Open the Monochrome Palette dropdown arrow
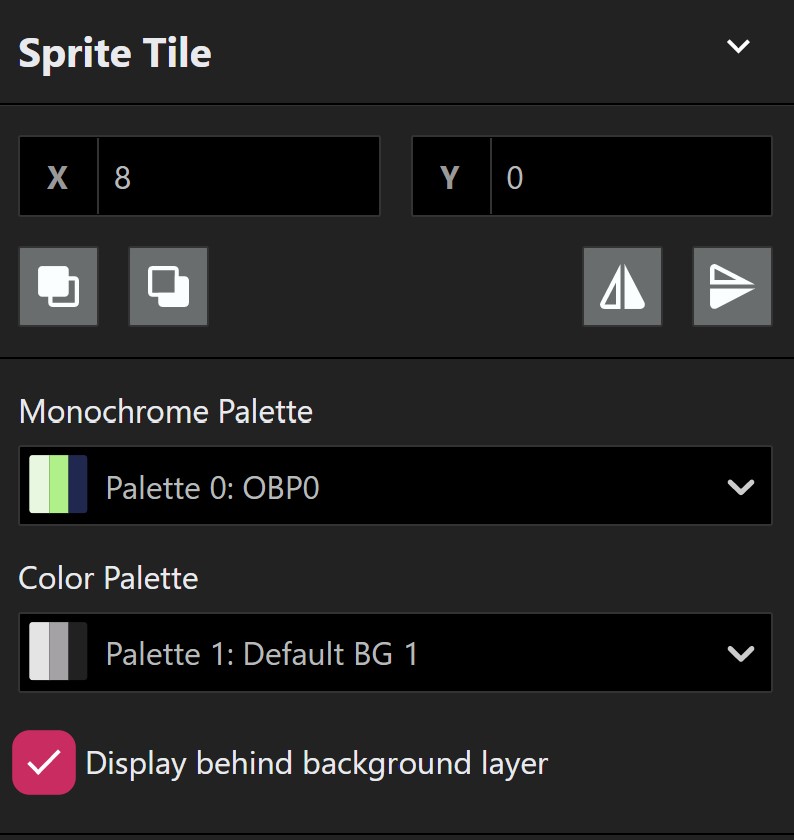The width and height of the screenshot is (794, 840). (x=740, y=487)
